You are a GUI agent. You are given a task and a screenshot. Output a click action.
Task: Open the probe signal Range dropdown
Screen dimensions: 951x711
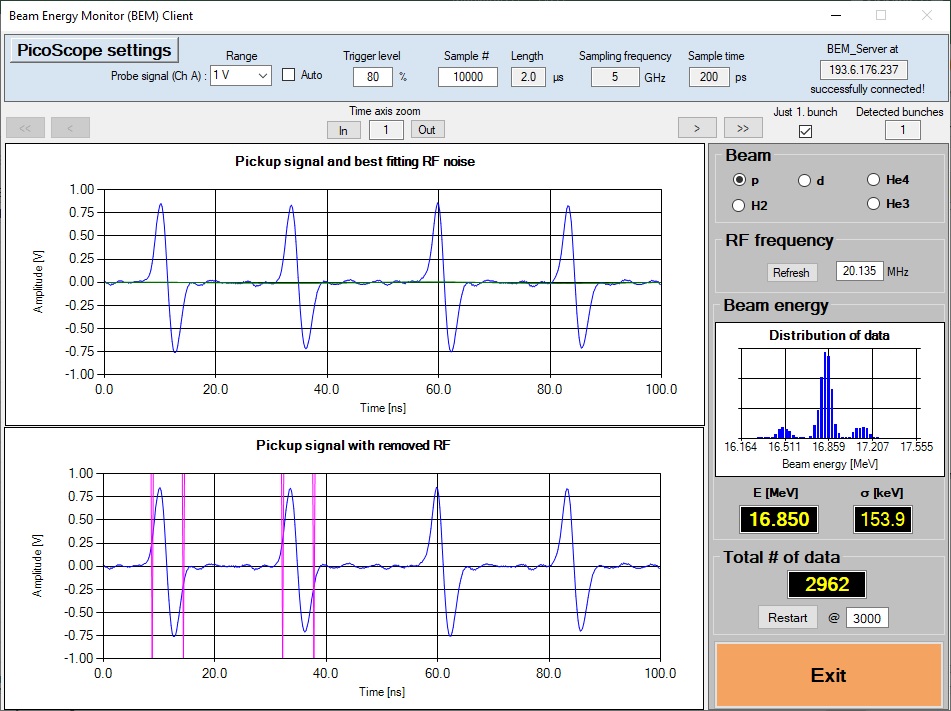pyautogui.click(x=241, y=76)
